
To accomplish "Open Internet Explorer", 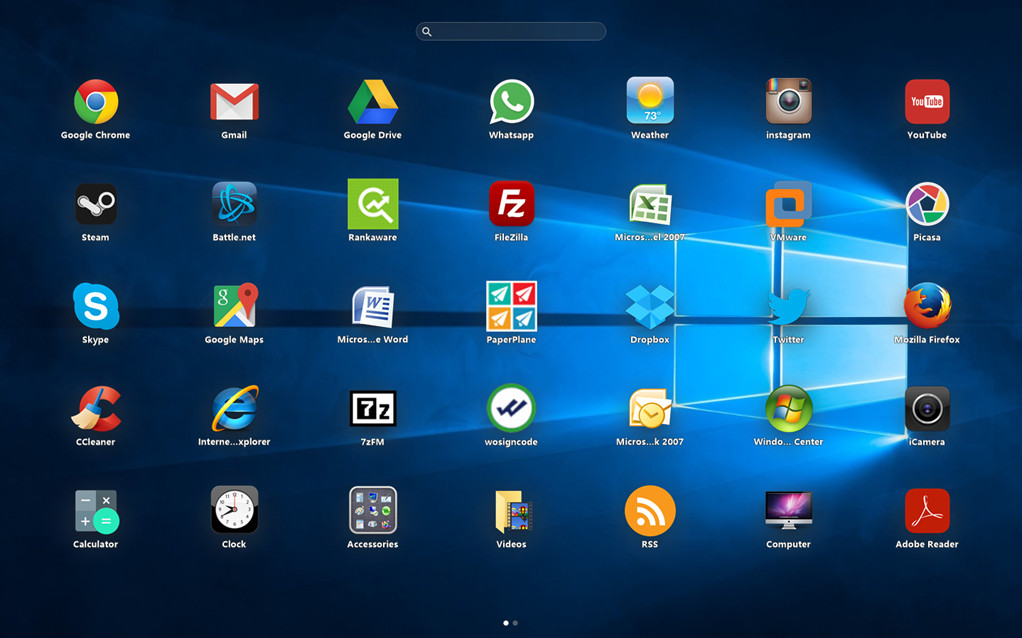I will point(235,408).
